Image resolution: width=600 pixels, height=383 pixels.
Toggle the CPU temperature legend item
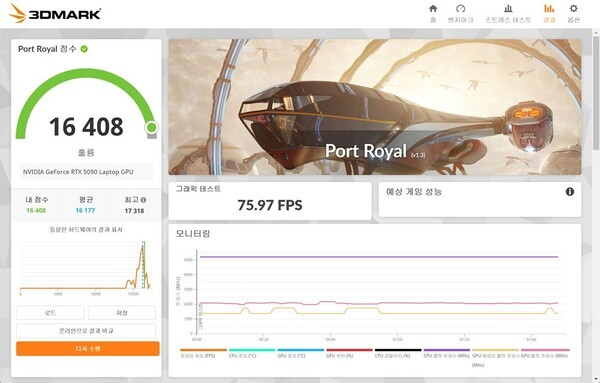click(252, 353)
